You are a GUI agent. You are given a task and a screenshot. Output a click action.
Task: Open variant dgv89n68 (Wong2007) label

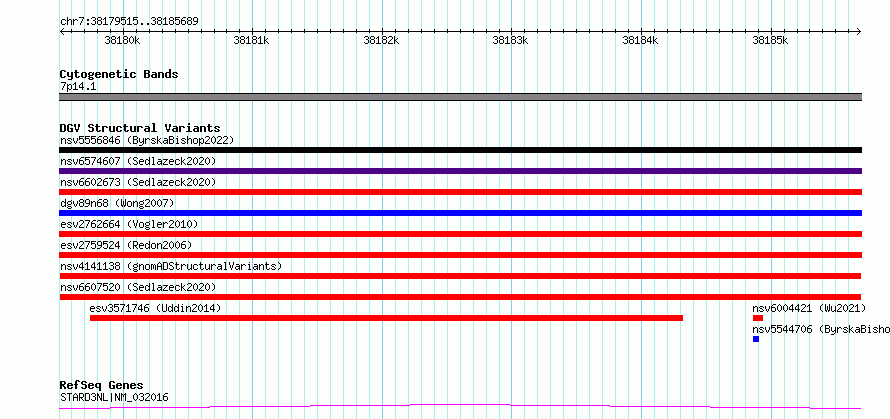click(117, 203)
